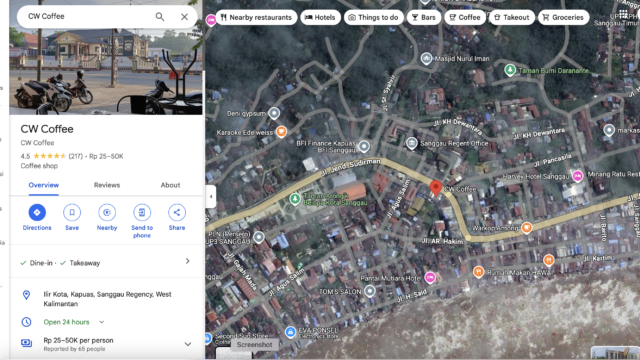Copy the Ilir Kota Kapuas address
The width and height of the screenshot is (640, 360).
(x=107, y=299)
